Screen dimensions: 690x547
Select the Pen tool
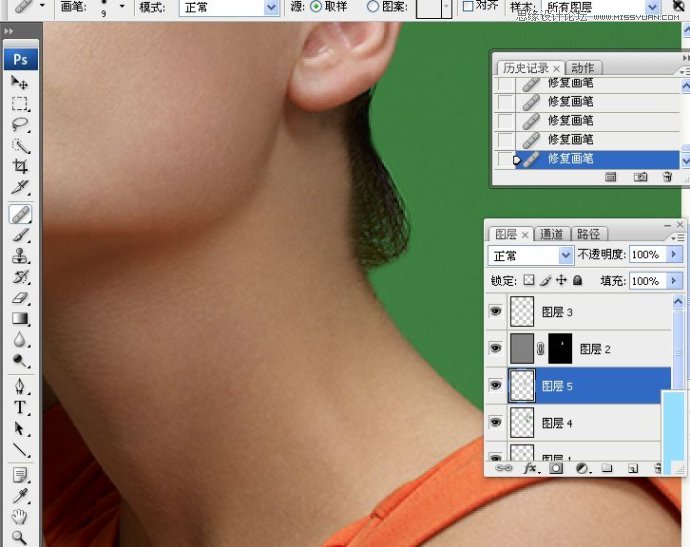click(x=20, y=386)
